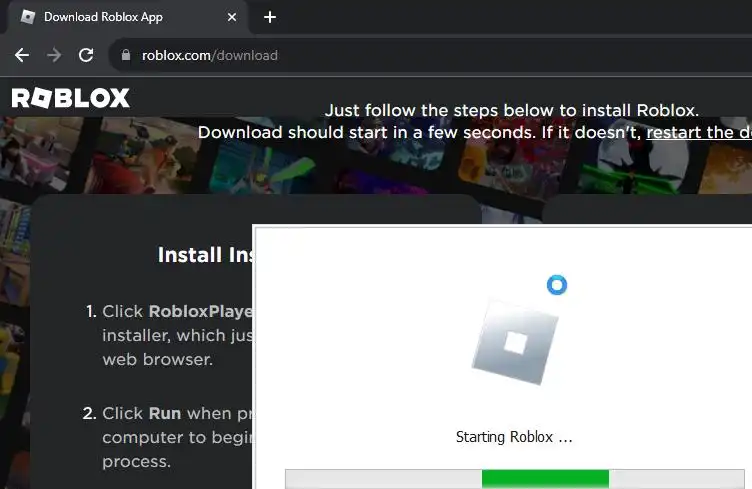Click the Install Instructions heading
Image resolution: width=752 pixels, height=489 pixels.
pos(206,255)
